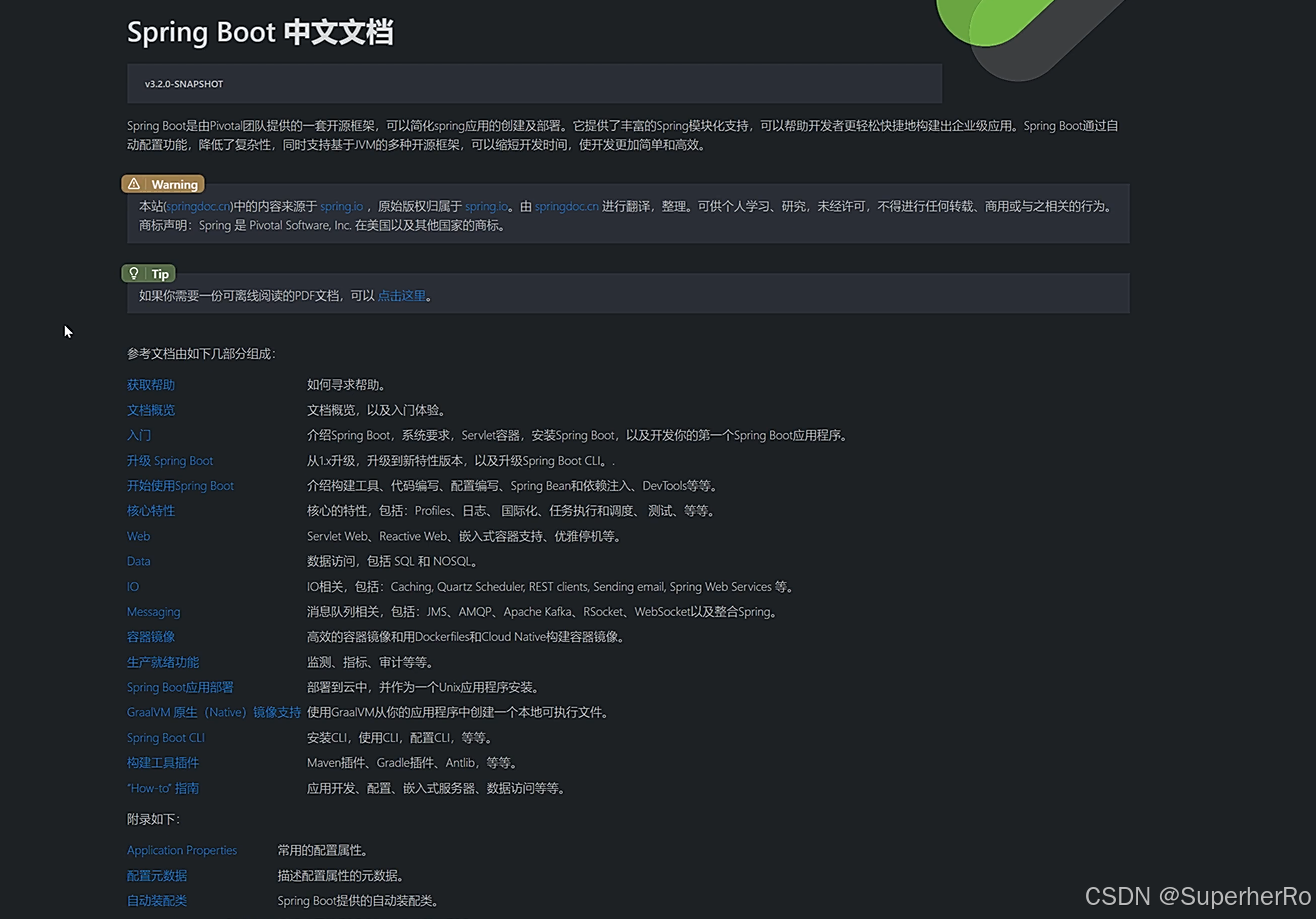
Task: Open the 构建工具插件 link
Action: point(163,763)
